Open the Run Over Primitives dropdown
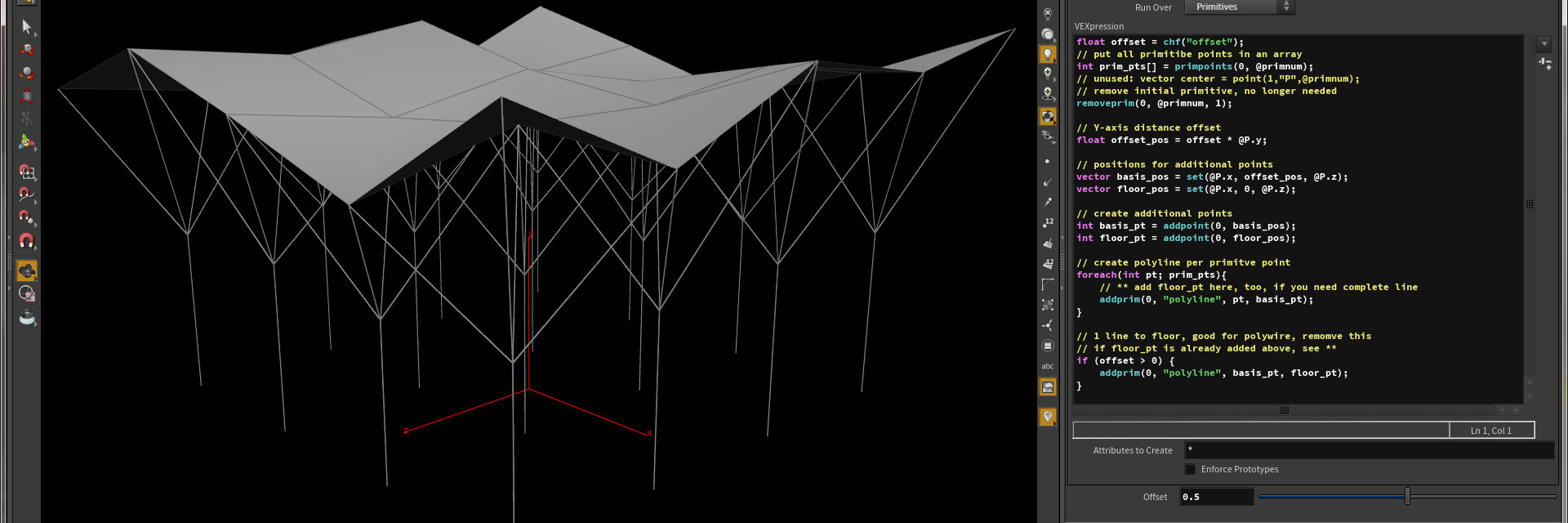Viewport: 1568px width, 523px height. point(1239,7)
